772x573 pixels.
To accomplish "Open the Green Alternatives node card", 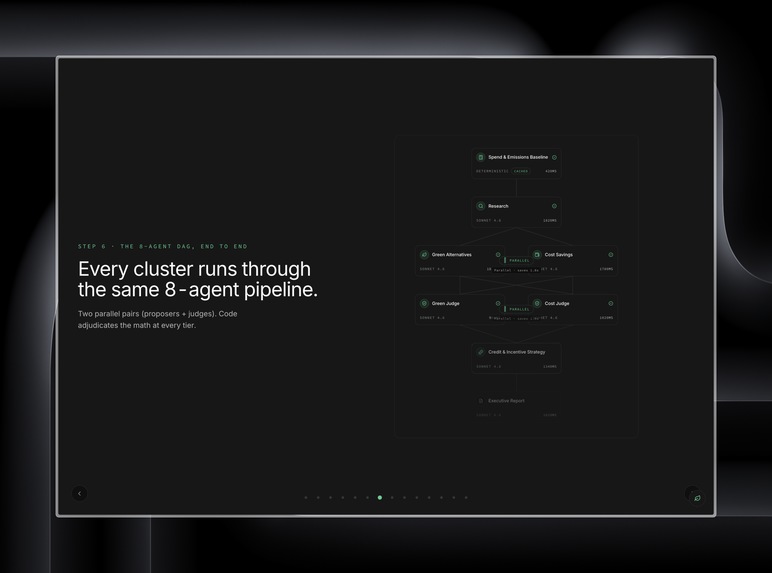I will 460,261.
